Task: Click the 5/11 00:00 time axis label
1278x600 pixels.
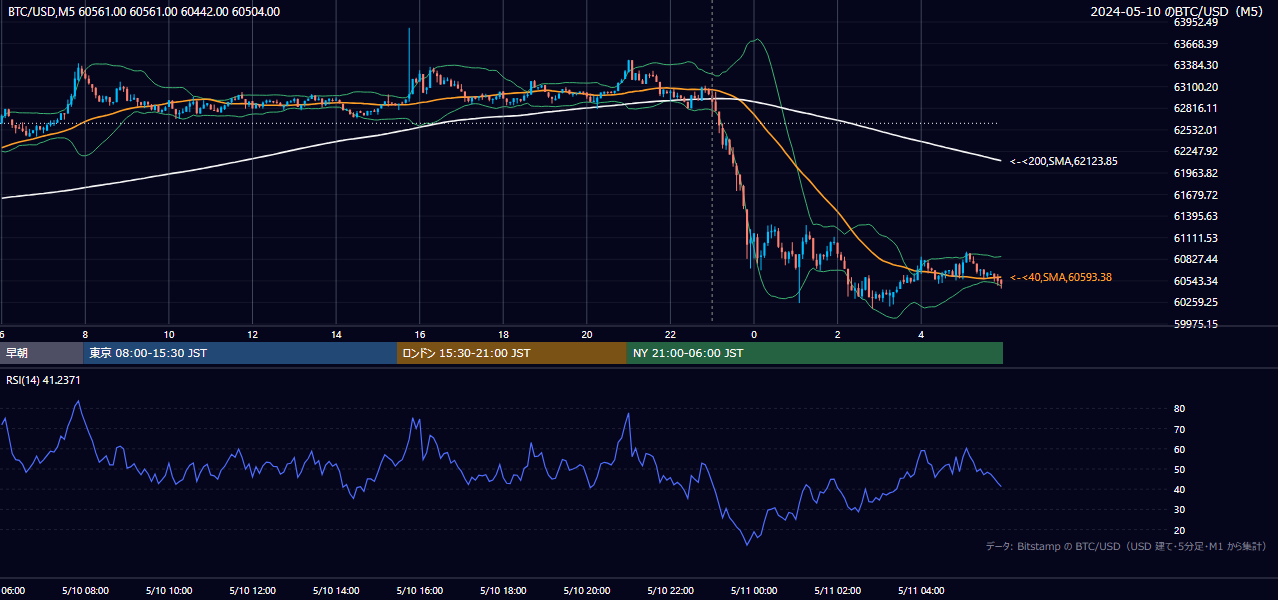Action: click(754, 590)
